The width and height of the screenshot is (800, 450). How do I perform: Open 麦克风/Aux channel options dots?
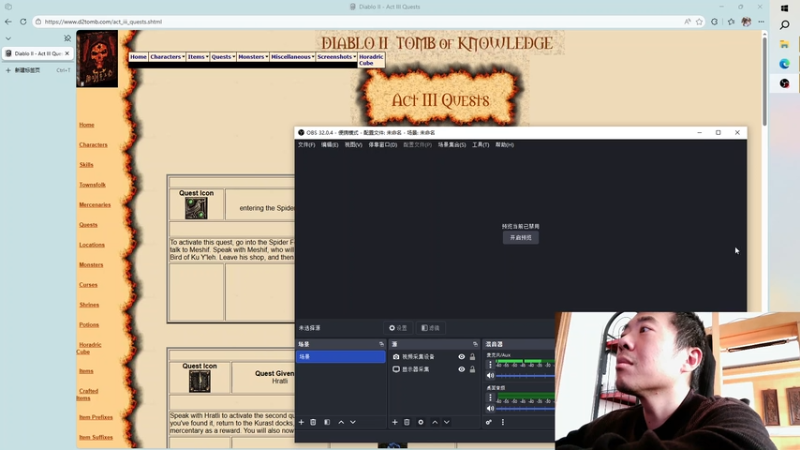coord(490,364)
